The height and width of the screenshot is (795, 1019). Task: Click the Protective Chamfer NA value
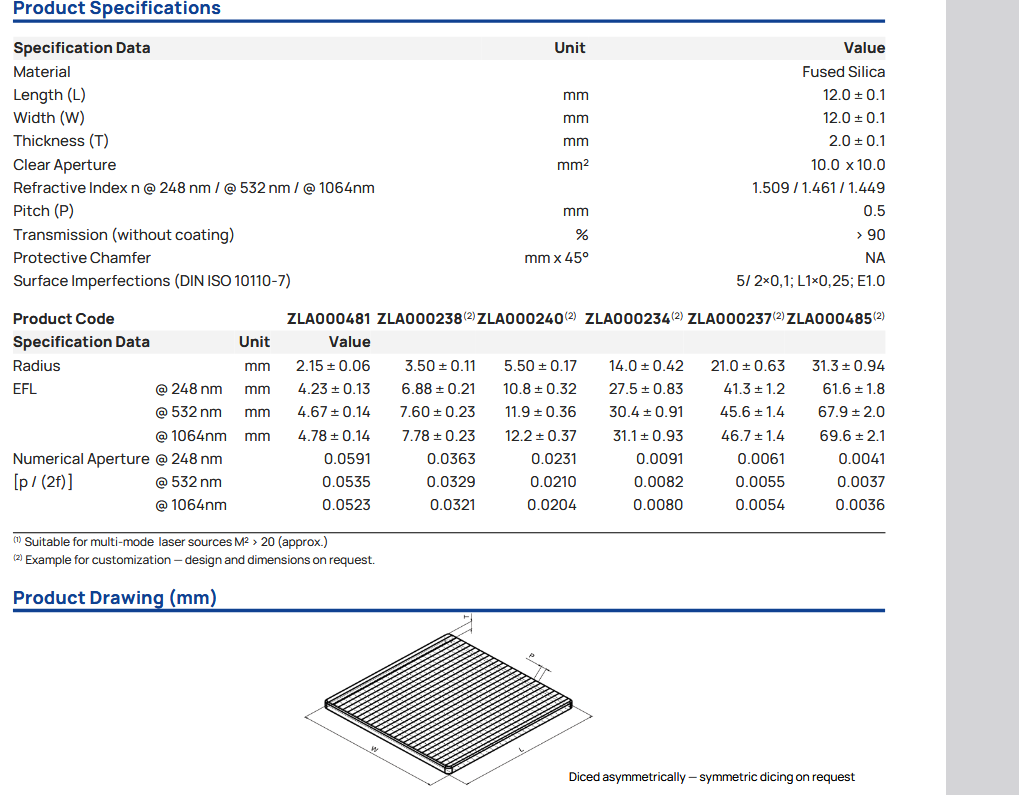point(874,258)
